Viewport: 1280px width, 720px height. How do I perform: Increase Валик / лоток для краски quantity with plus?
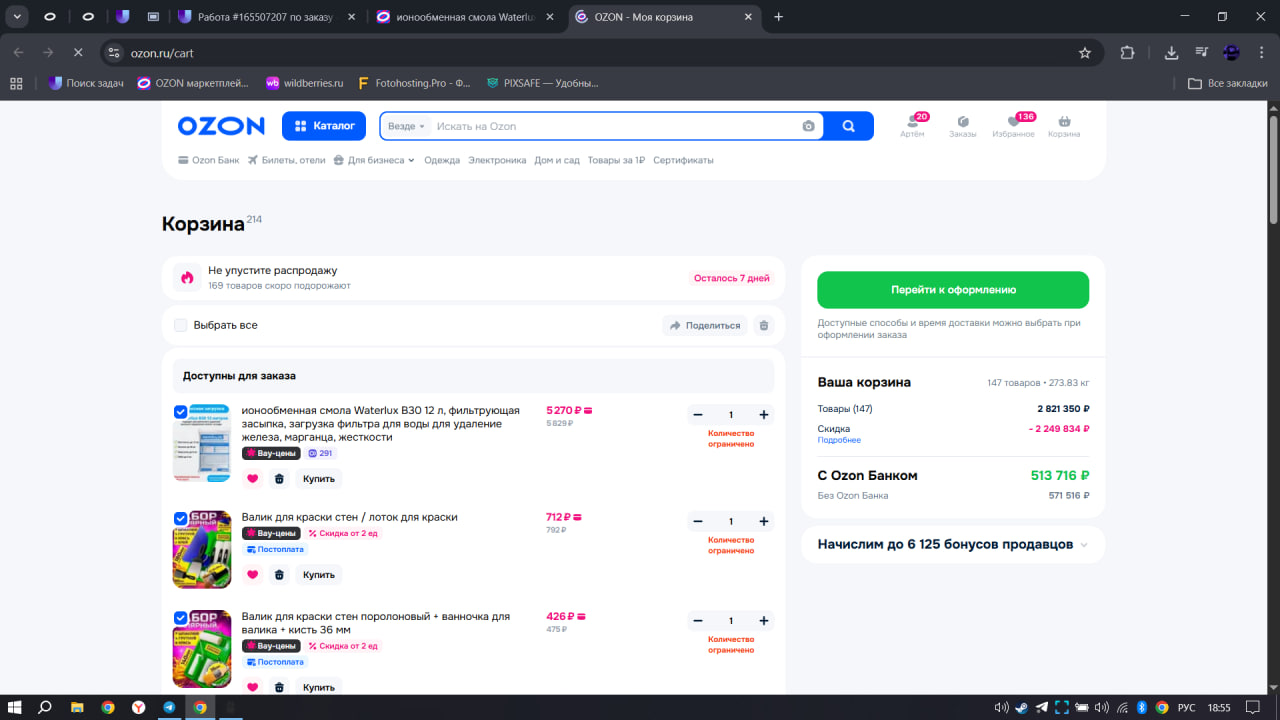[764, 521]
